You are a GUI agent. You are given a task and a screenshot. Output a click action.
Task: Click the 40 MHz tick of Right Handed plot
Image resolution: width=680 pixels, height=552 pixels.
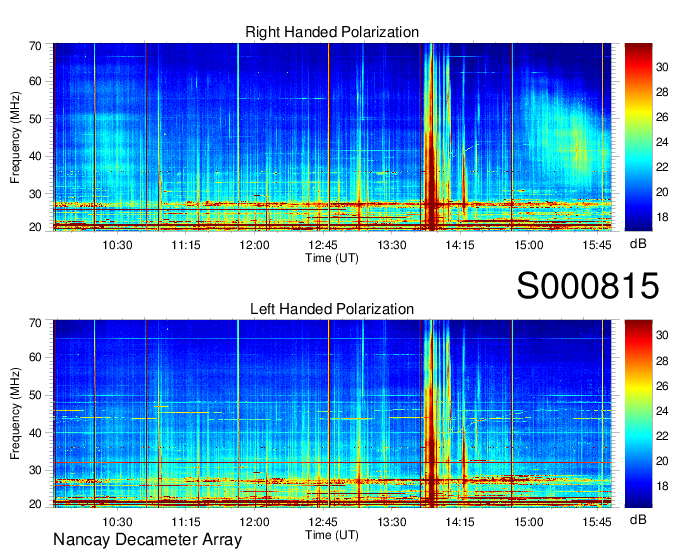tap(35, 156)
